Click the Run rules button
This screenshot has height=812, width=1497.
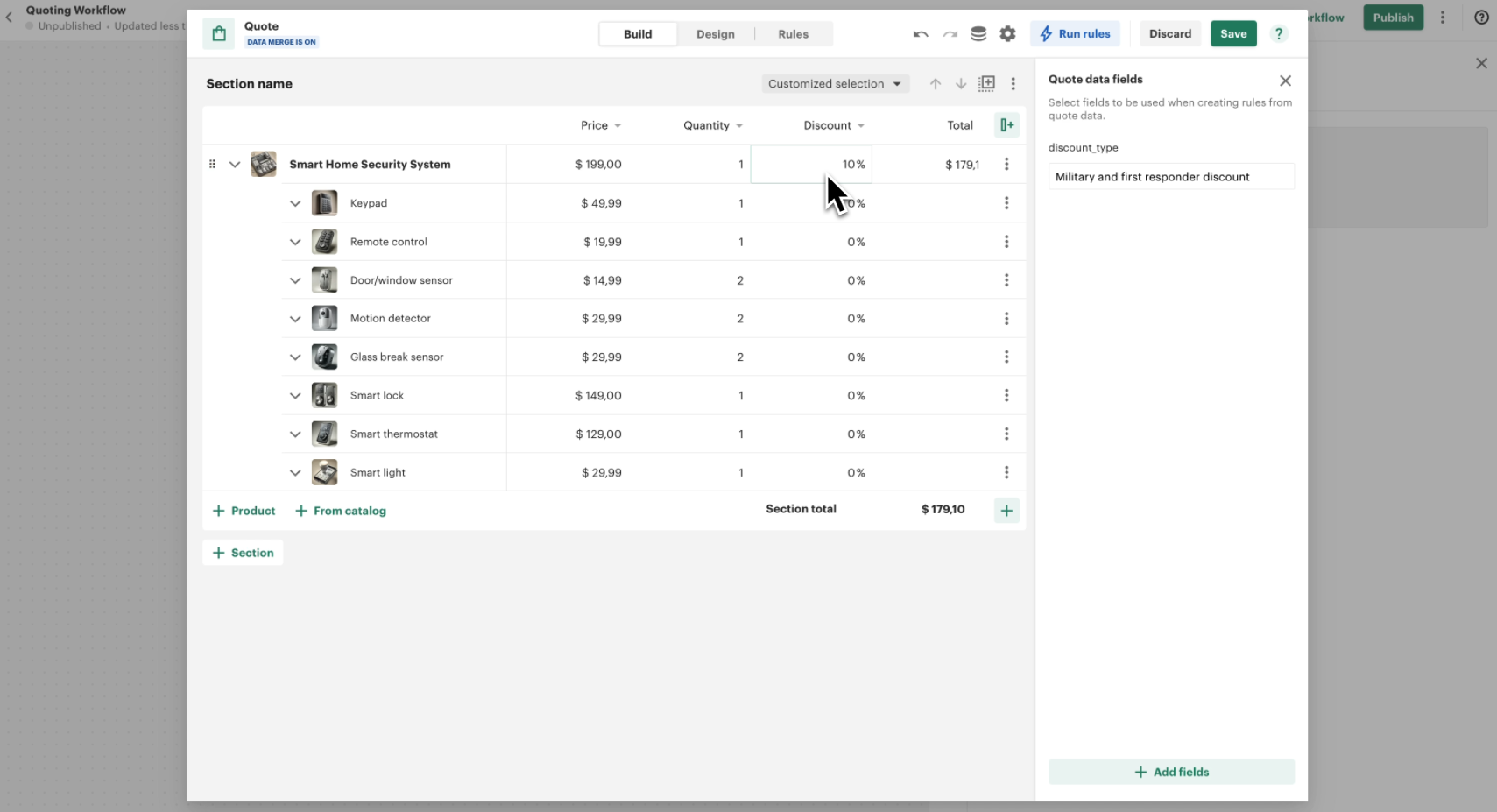1075,34
